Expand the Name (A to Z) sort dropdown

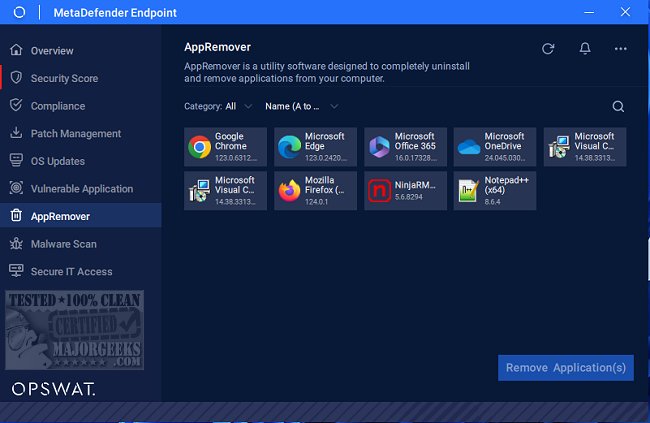click(301, 106)
